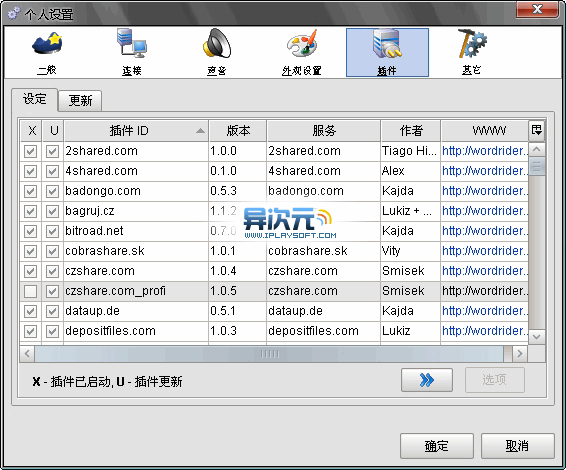
Task: Toggle X checkbox for 2shared.com
Action: (30, 151)
